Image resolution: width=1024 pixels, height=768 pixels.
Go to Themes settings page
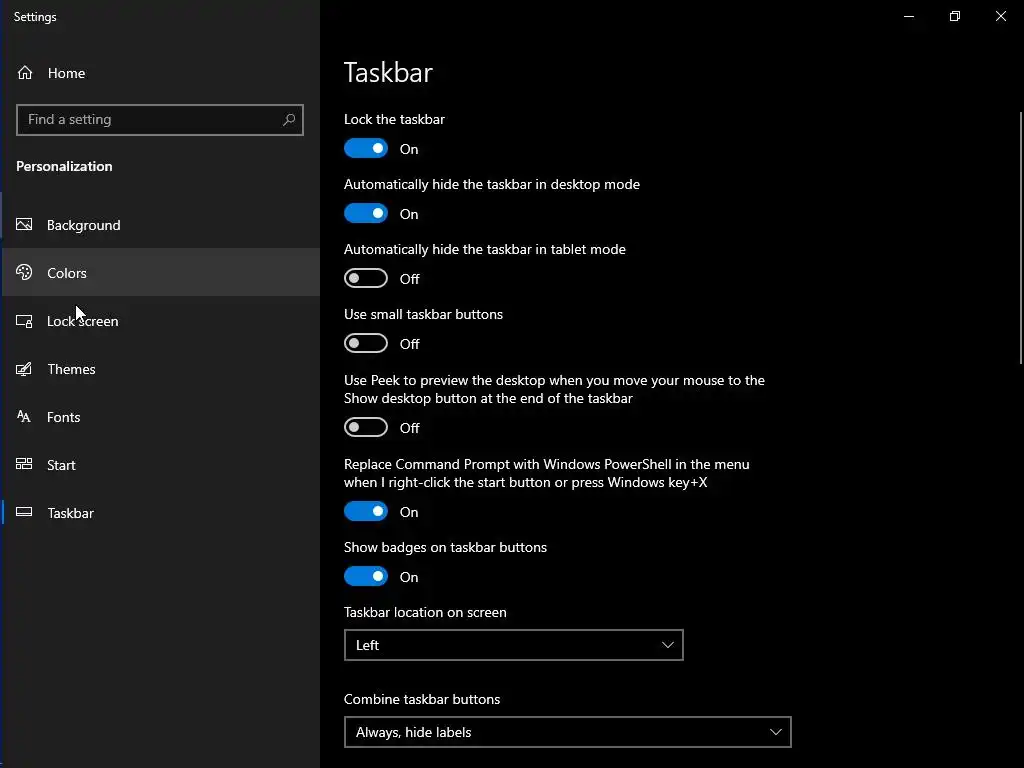pos(71,369)
